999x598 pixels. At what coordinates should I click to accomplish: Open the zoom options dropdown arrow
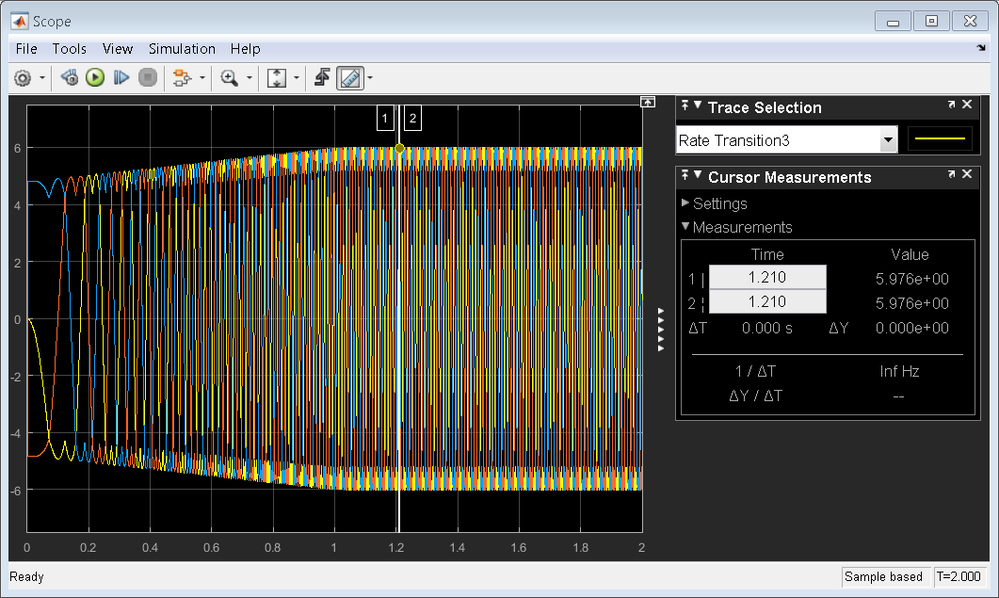tap(249, 78)
